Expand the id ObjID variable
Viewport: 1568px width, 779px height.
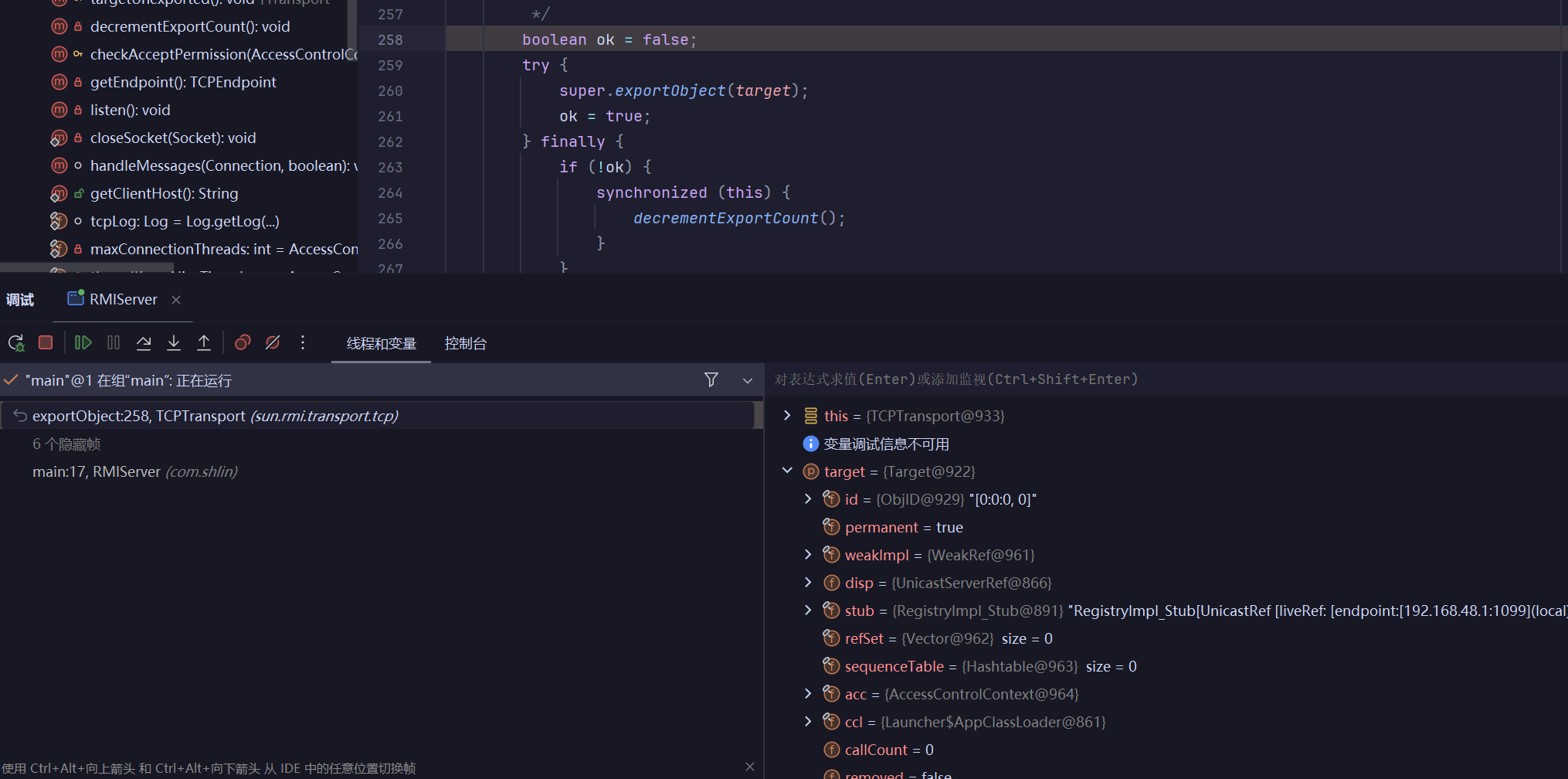point(808,499)
